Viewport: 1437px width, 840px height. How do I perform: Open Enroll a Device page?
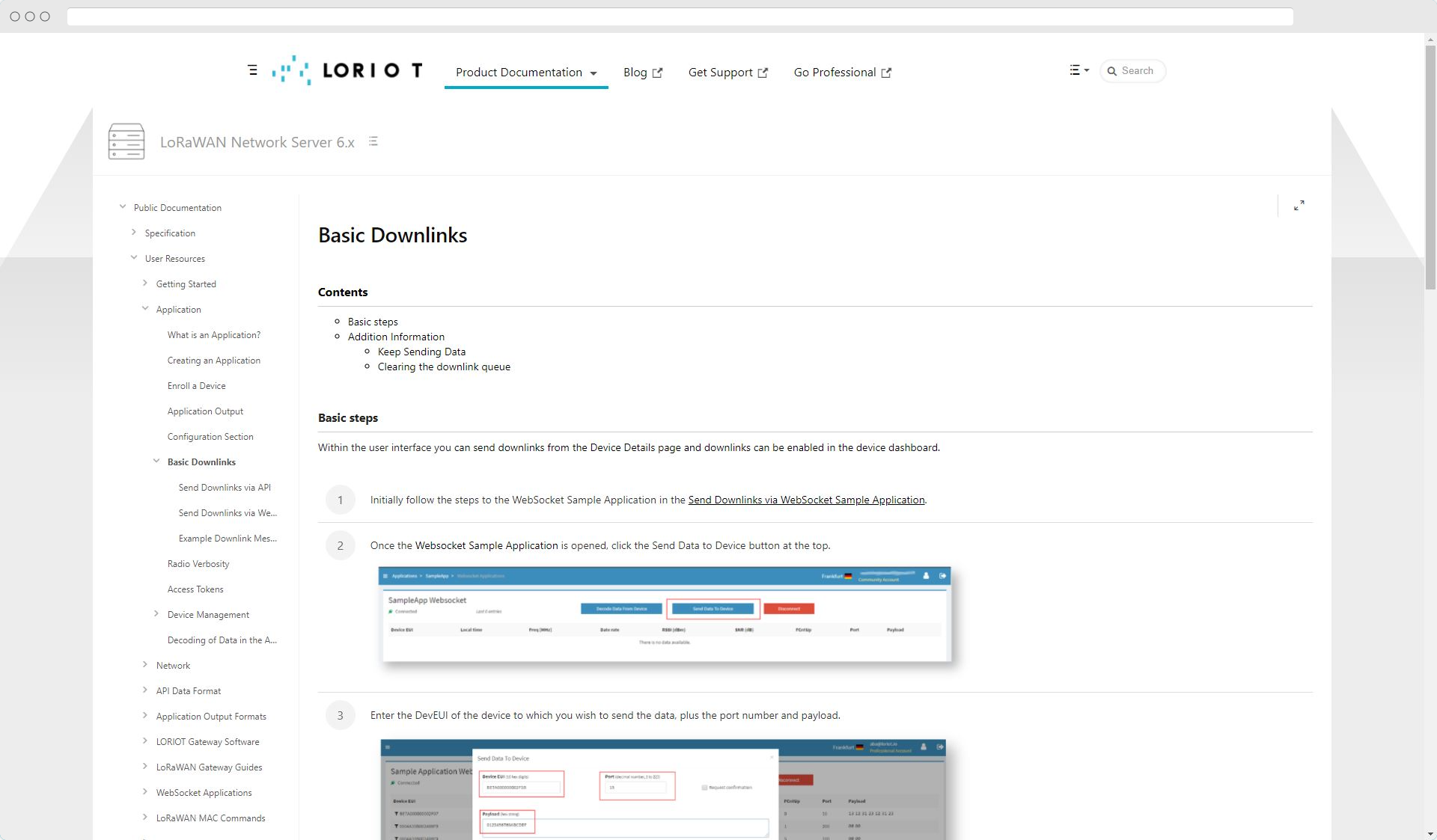[x=196, y=386]
